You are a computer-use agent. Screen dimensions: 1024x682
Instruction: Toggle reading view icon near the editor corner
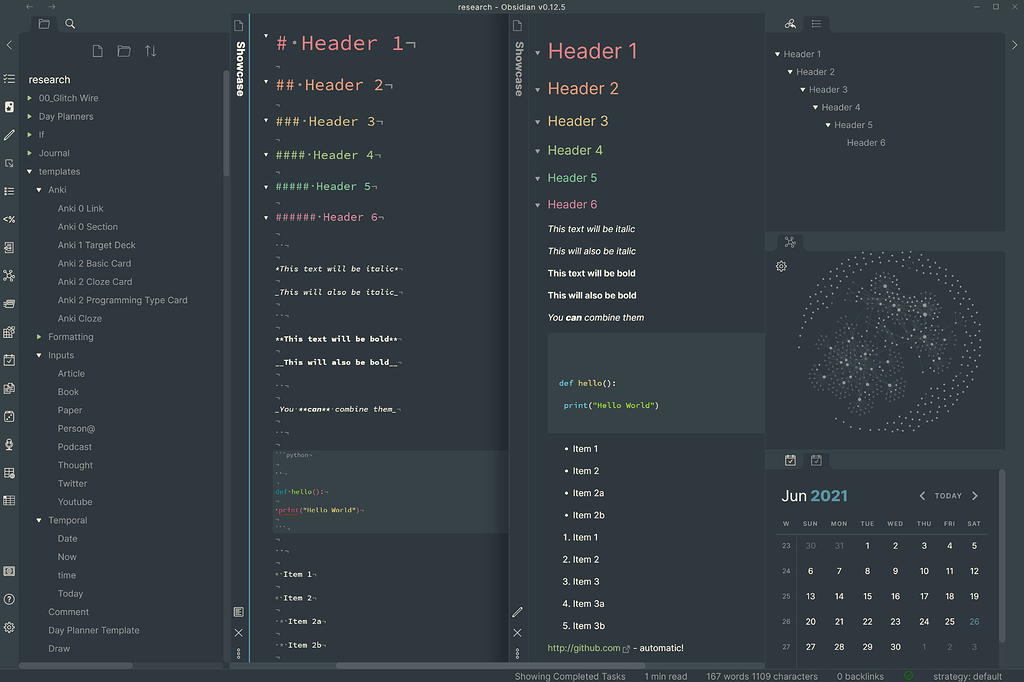click(238, 611)
